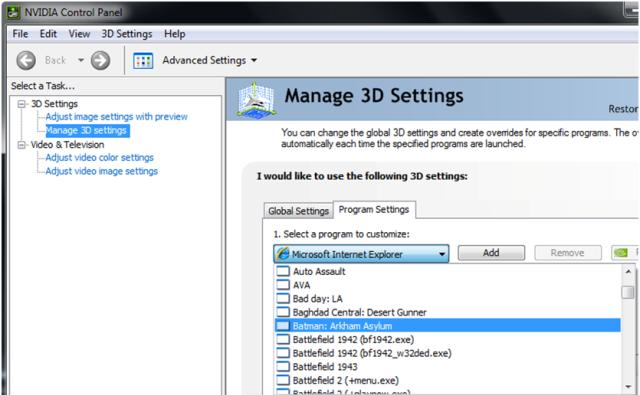
Task: Go forward with the forward arrow icon
Action: click(x=100, y=60)
